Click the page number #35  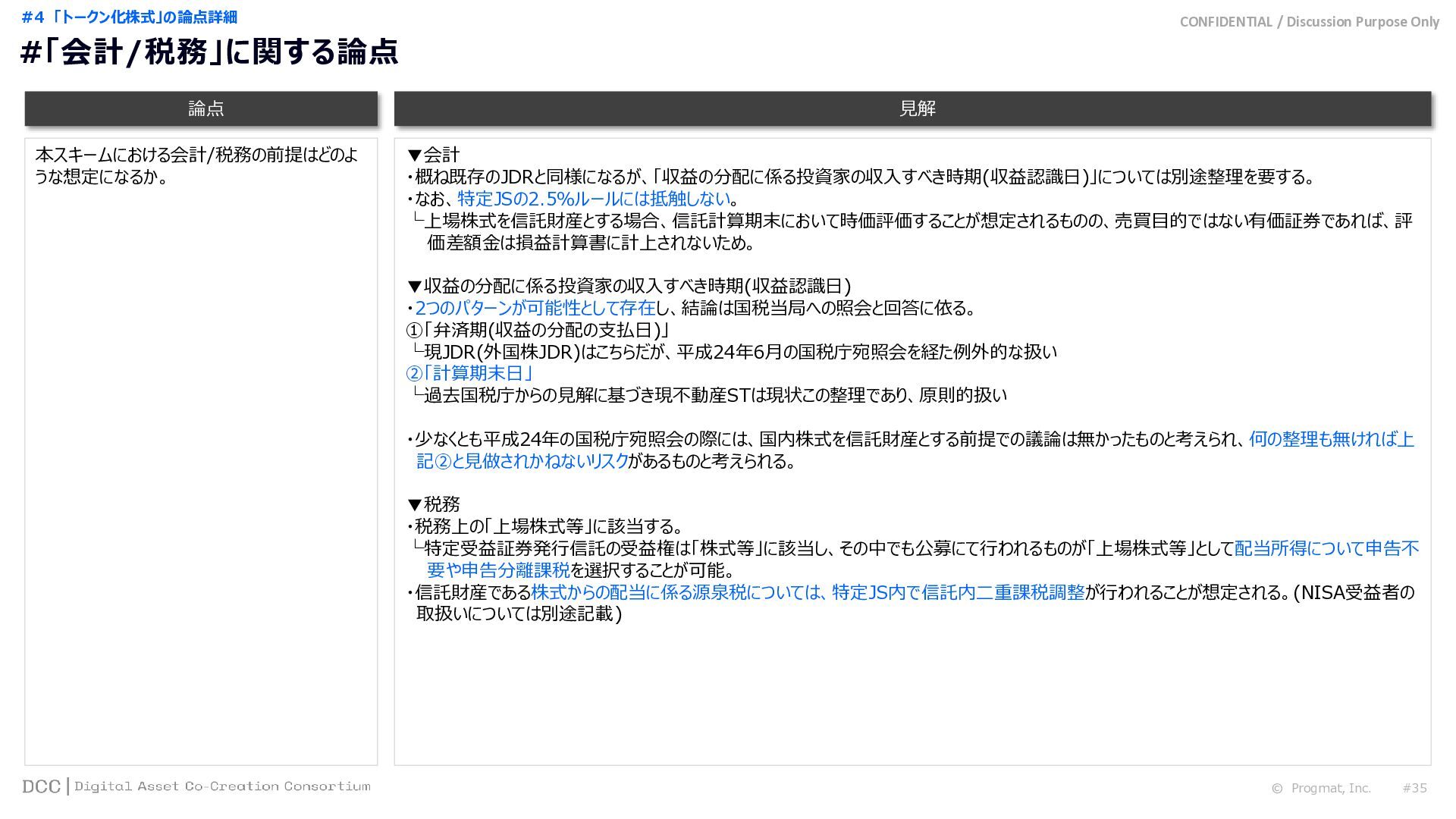(1414, 788)
